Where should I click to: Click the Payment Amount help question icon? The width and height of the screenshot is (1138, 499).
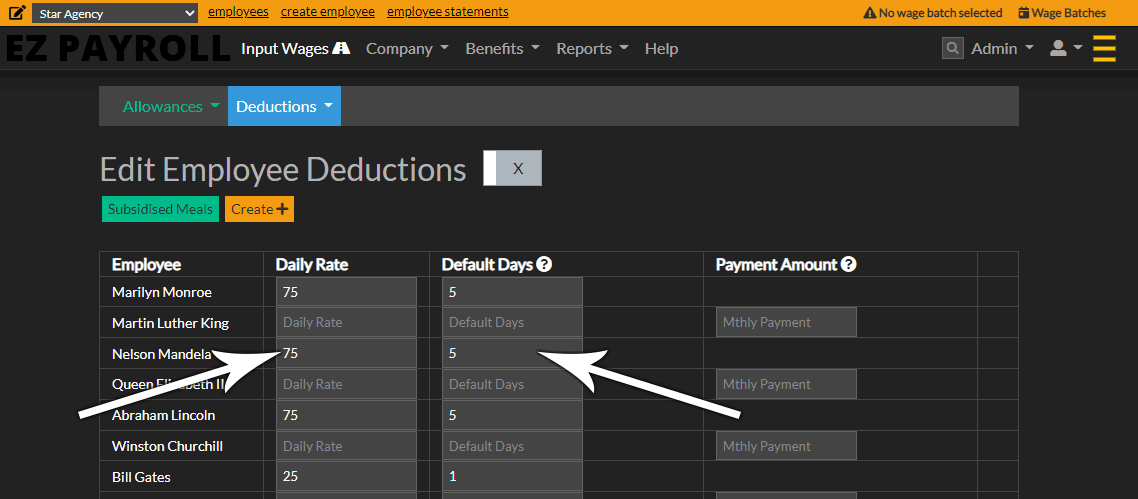coord(848,265)
